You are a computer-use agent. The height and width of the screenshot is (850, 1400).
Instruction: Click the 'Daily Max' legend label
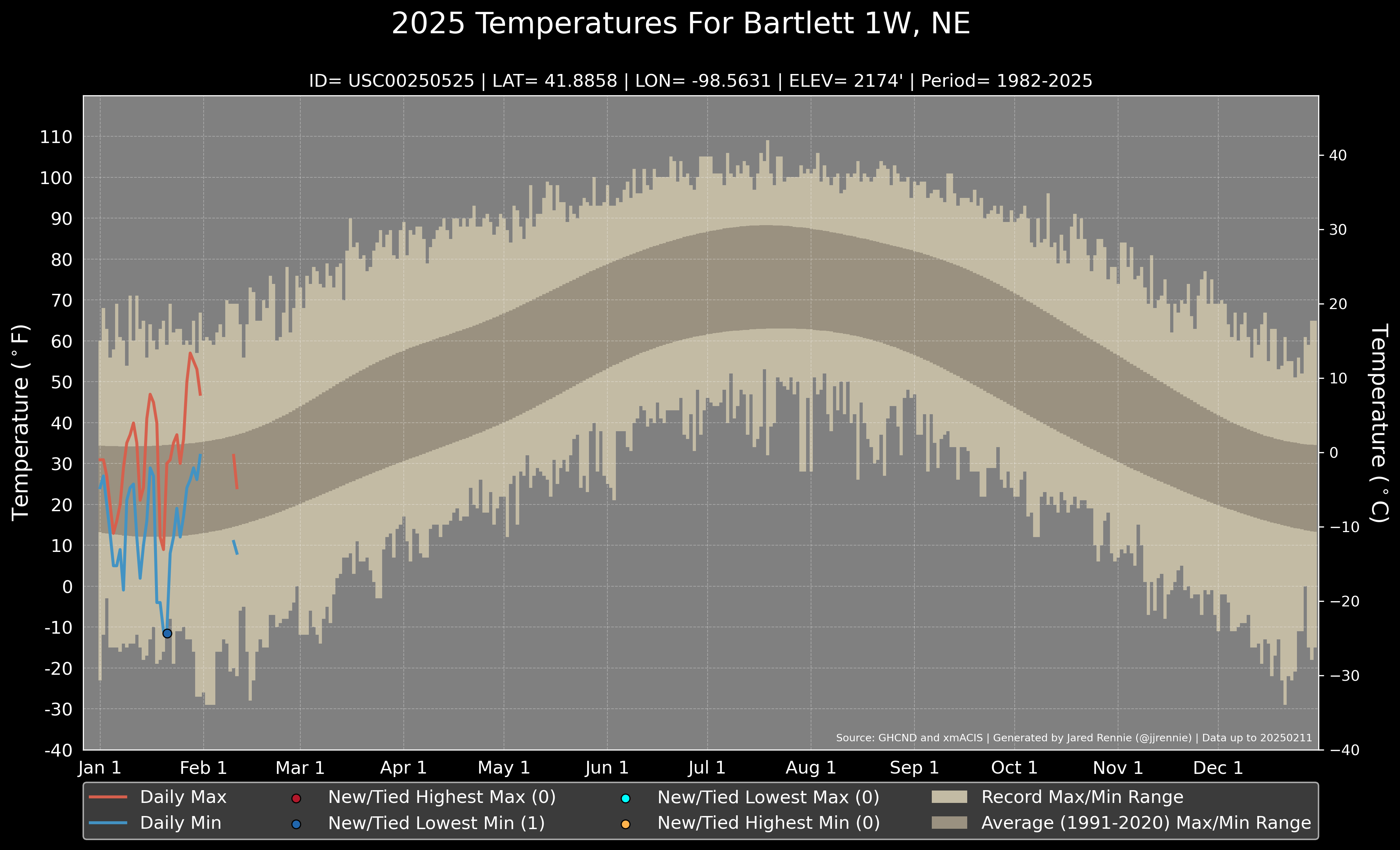pos(183,797)
